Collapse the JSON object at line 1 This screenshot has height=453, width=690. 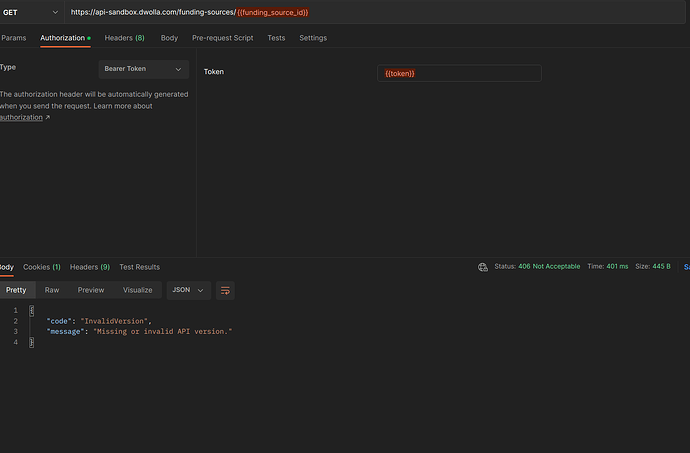click(29, 311)
